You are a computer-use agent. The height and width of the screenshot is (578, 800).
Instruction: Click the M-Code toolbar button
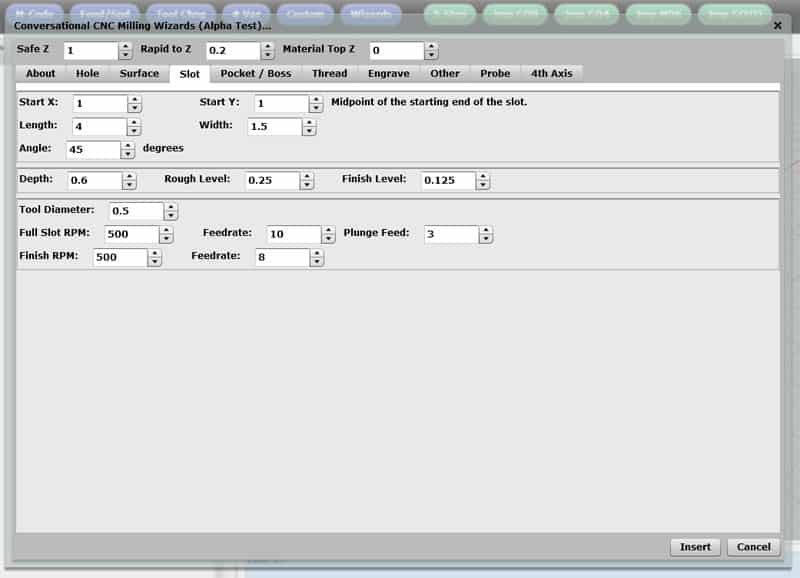tap(33, 13)
